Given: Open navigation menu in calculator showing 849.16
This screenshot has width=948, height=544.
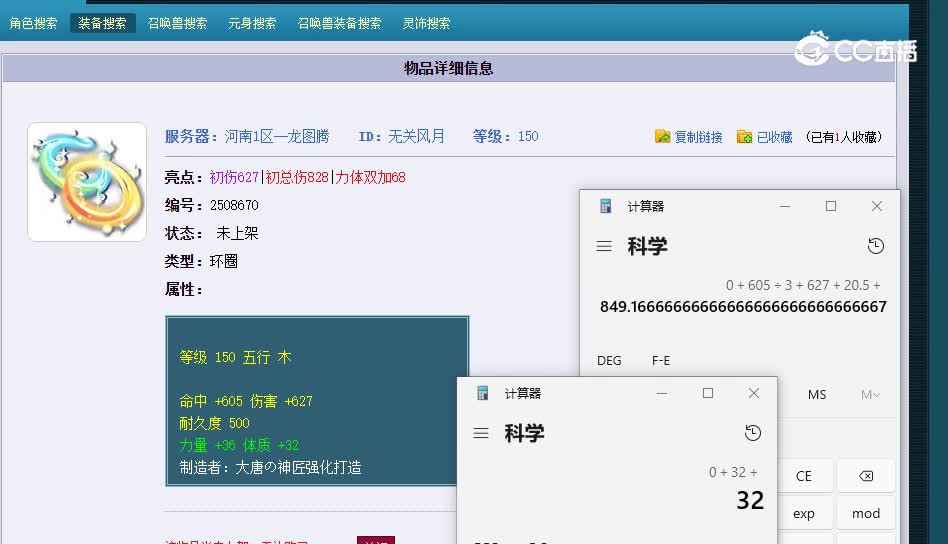Looking at the screenshot, I should (x=604, y=246).
